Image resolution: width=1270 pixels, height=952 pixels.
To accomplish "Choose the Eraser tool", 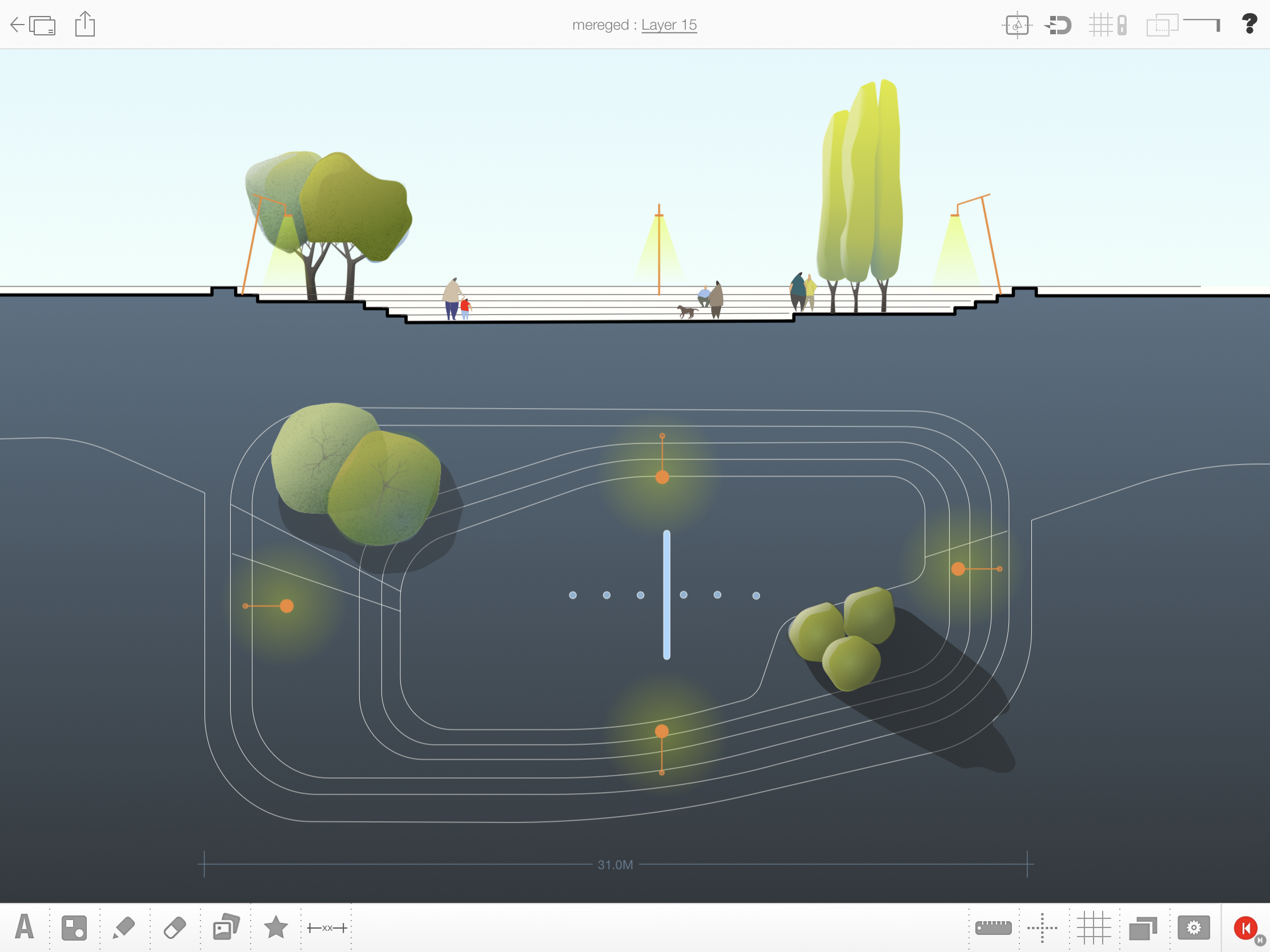I will [x=175, y=927].
